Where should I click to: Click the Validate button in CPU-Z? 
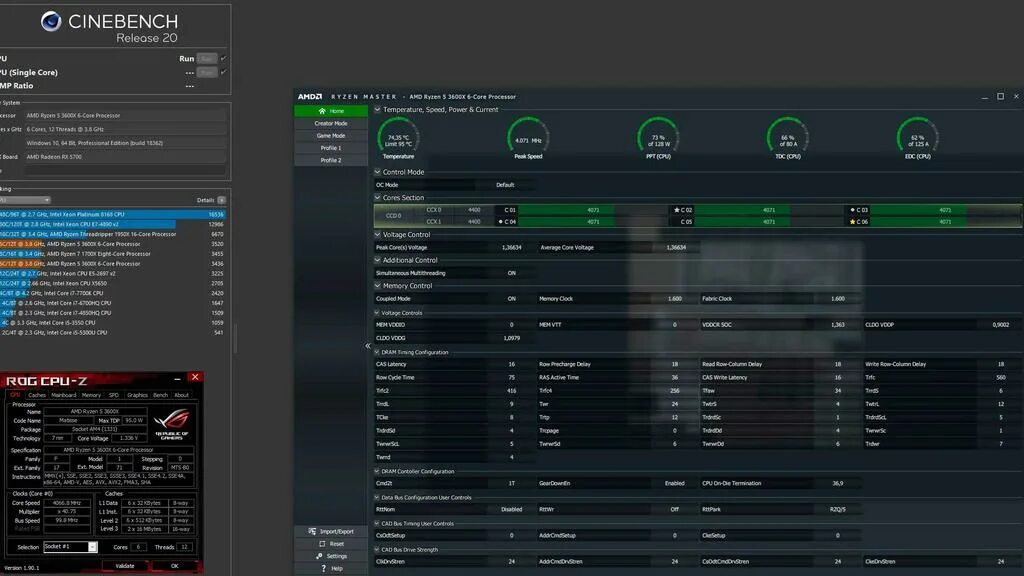click(x=125, y=566)
